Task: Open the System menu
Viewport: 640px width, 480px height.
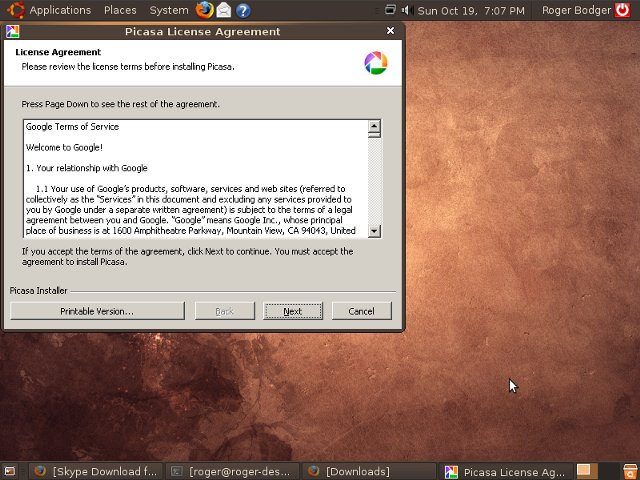Action: pos(169,10)
